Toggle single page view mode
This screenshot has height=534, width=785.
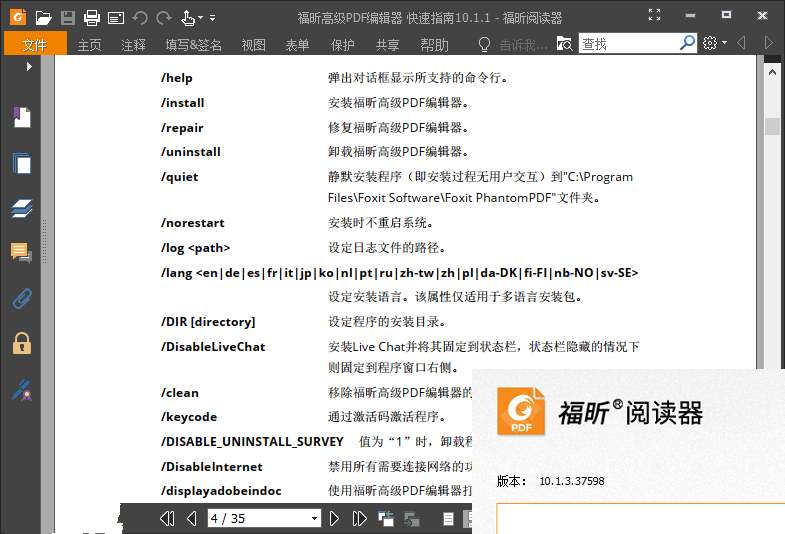447,518
